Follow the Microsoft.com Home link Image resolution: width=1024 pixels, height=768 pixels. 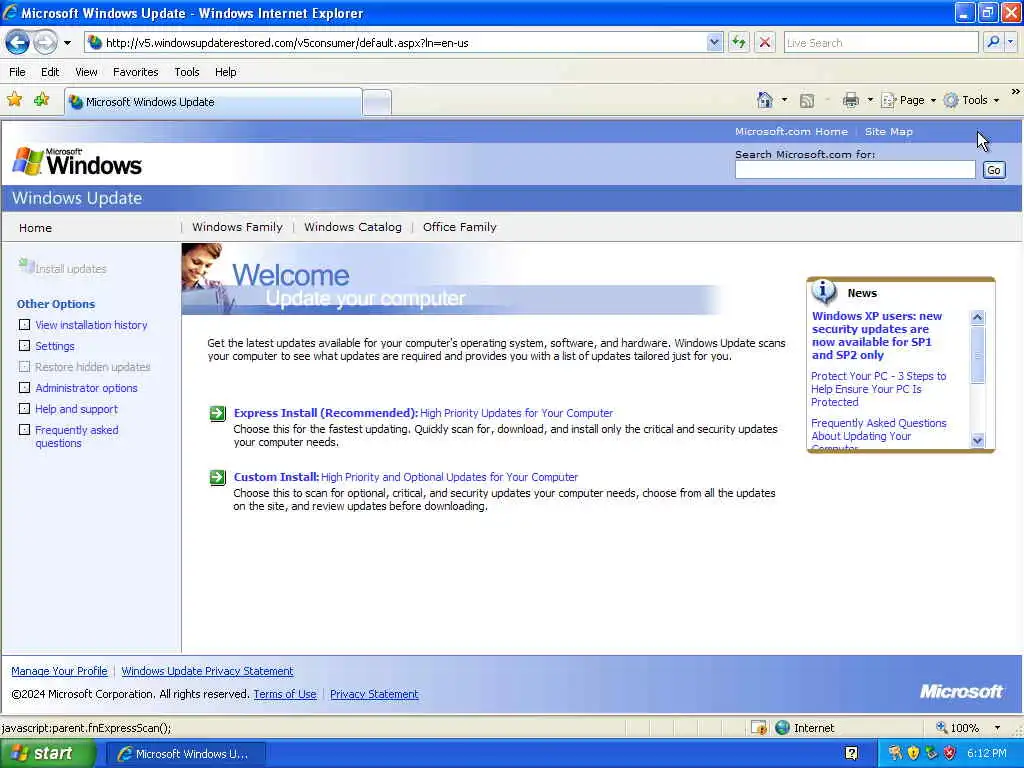tap(791, 131)
